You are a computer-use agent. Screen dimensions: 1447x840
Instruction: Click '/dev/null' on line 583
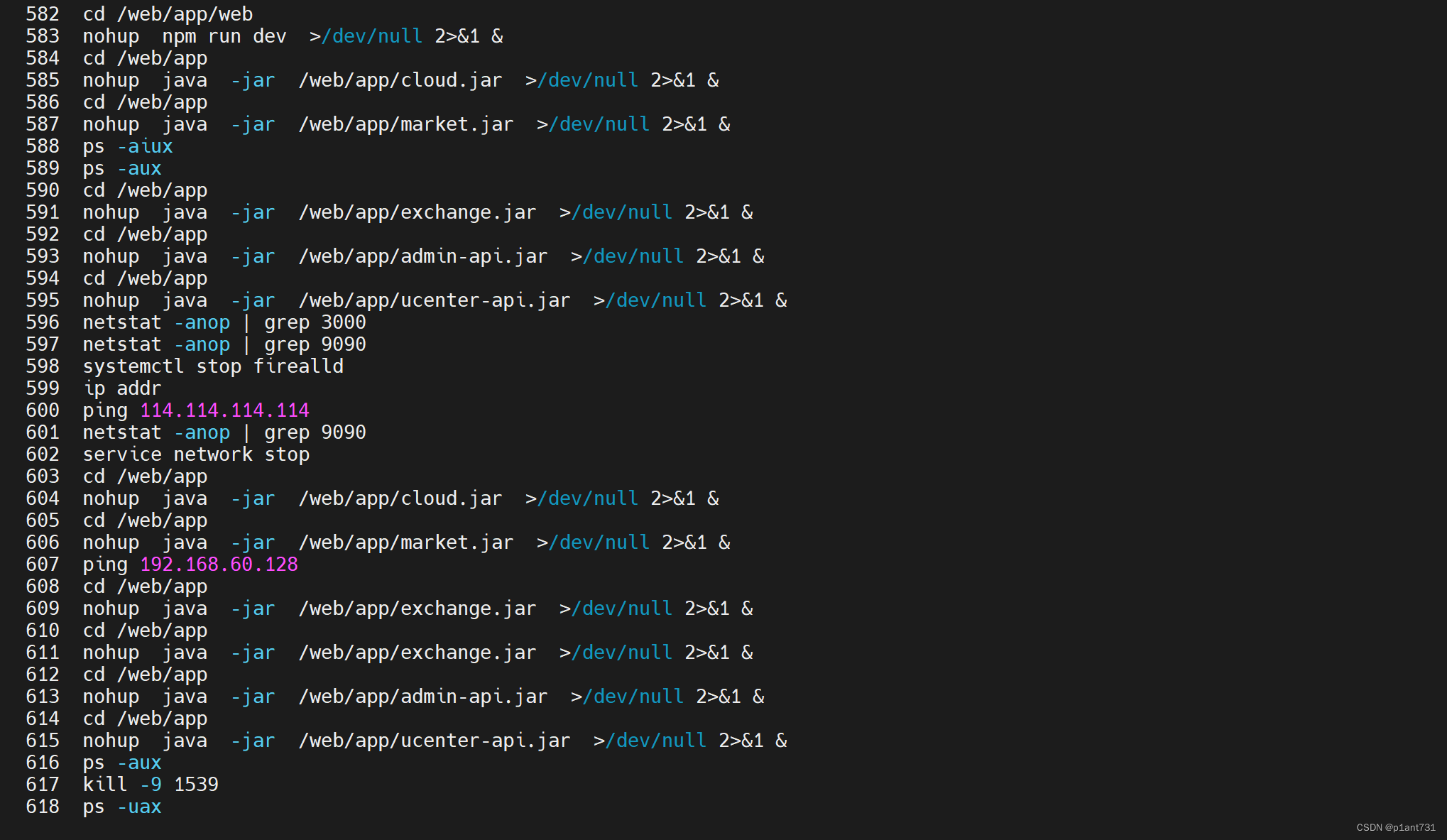(x=372, y=36)
